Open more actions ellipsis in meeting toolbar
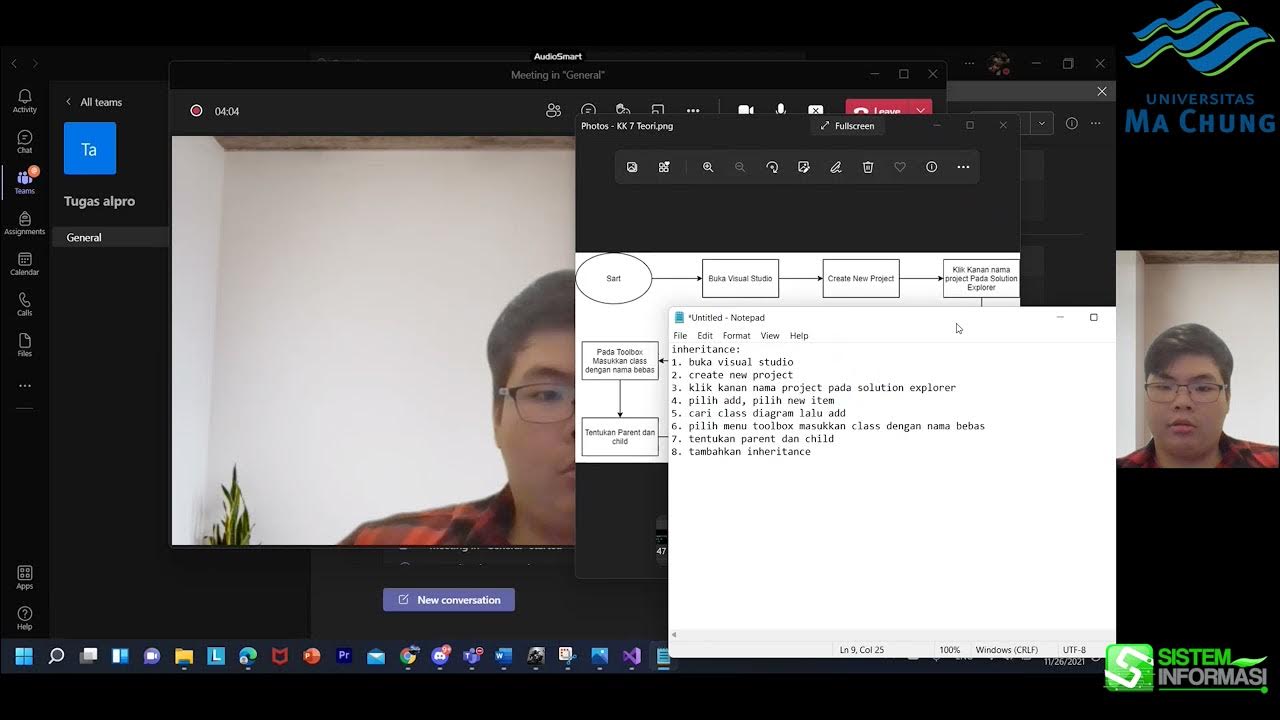1280x720 pixels. pyautogui.click(x=693, y=111)
